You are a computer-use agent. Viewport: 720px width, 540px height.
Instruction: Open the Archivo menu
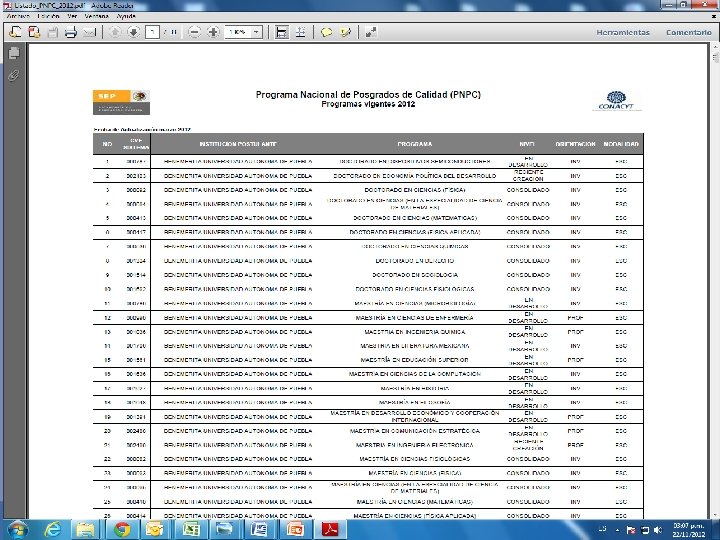coord(18,16)
